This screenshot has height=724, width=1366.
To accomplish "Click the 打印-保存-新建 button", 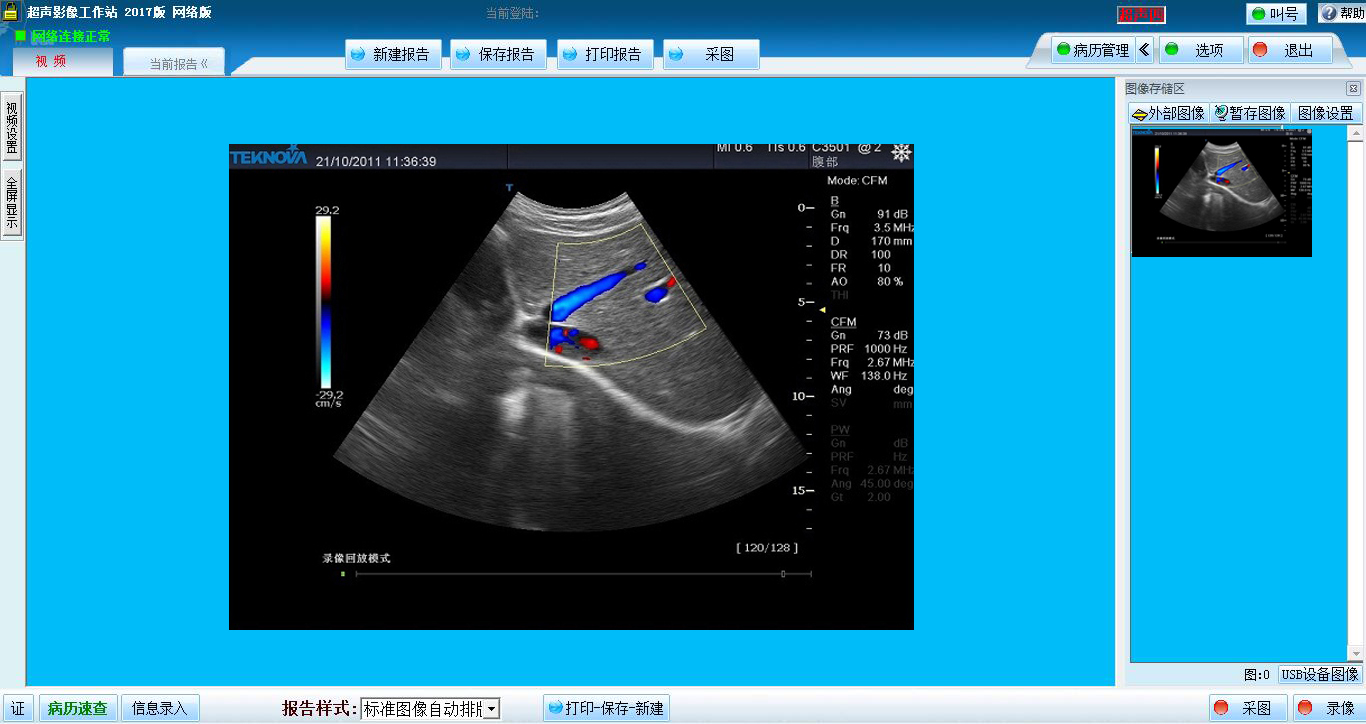I will 606,708.
